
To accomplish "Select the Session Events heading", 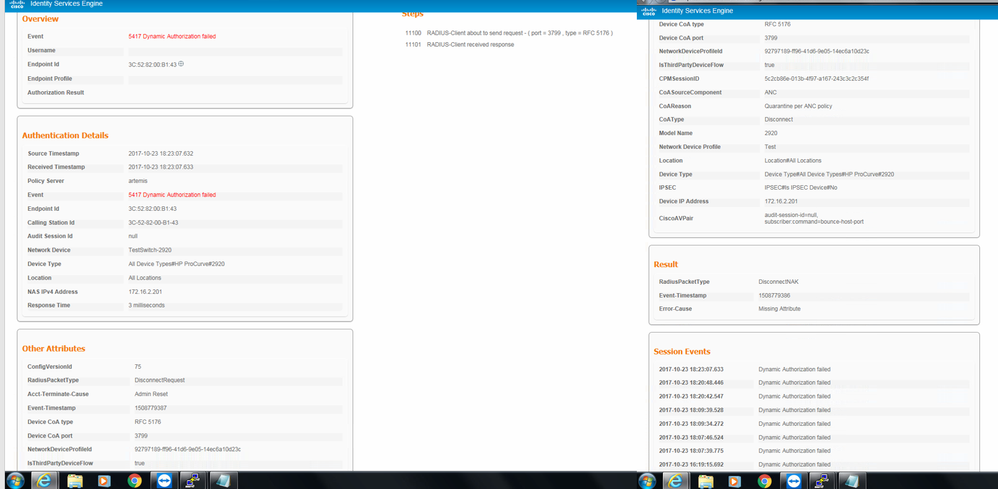I will [682, 351].
